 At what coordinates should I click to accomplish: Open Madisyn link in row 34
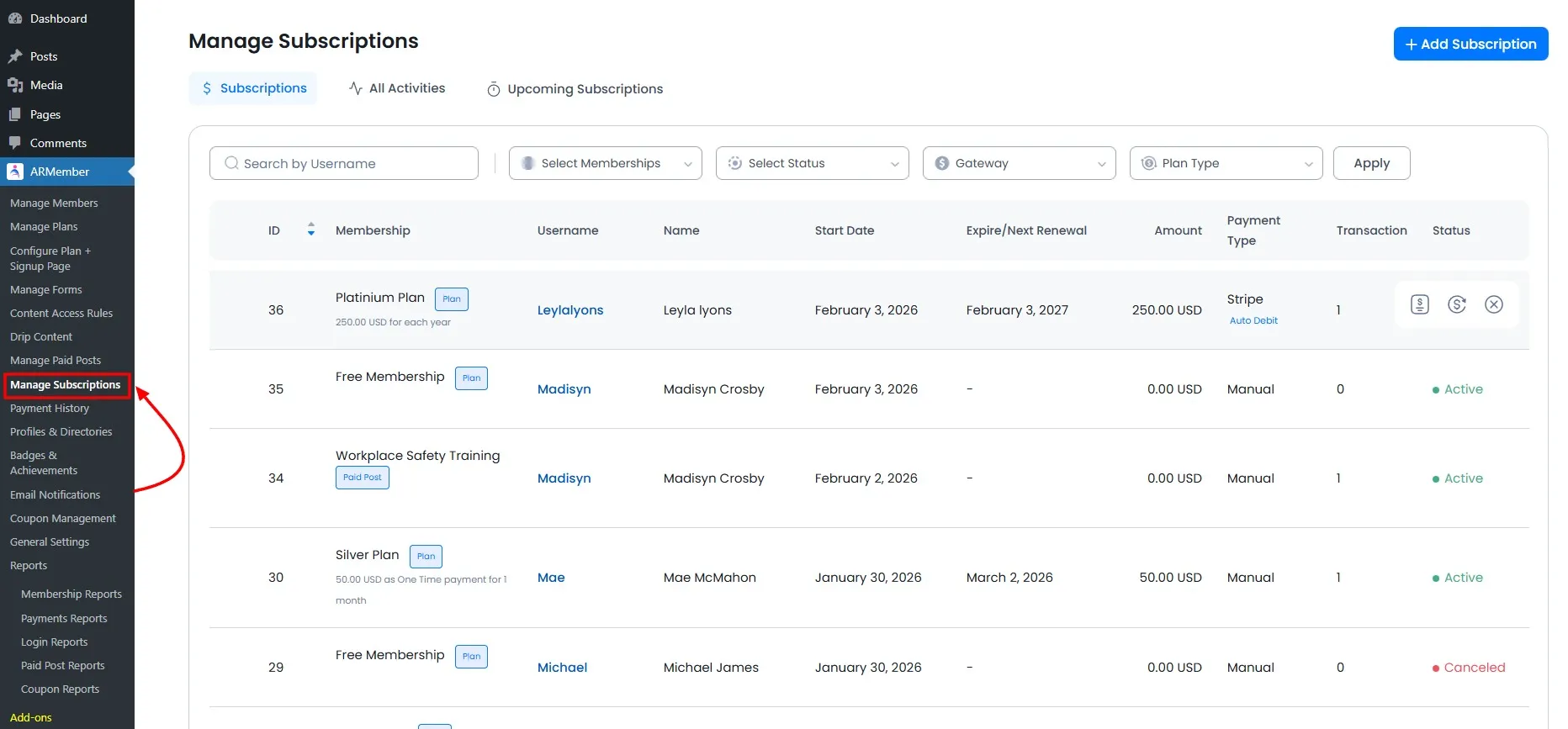[564, 478]
